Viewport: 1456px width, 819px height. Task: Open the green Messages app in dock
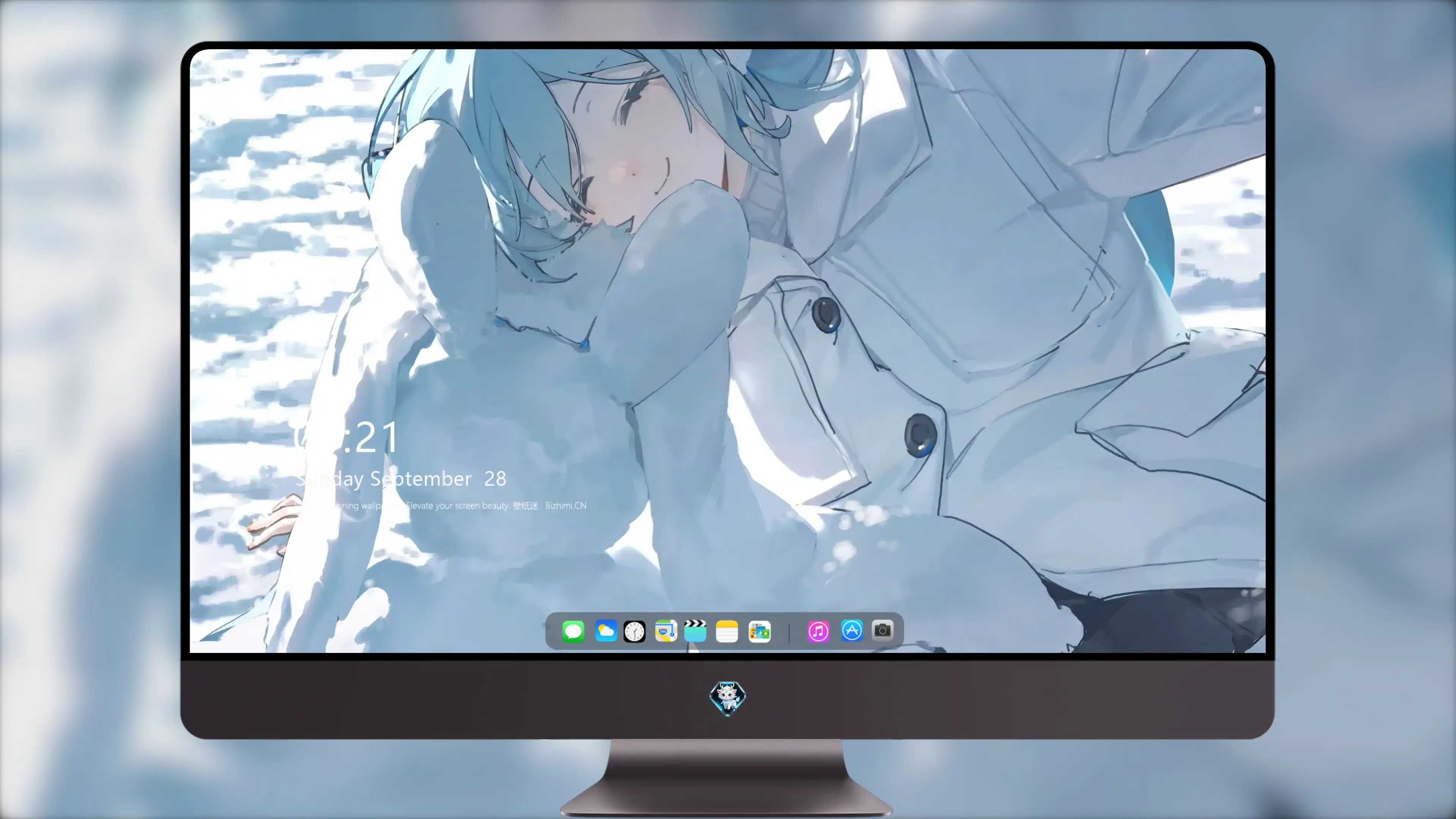pos(573,631)
